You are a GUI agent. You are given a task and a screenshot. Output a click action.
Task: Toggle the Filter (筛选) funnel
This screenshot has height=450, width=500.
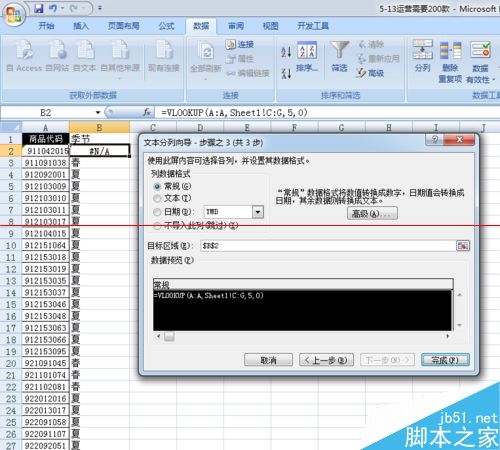point(339,56)
